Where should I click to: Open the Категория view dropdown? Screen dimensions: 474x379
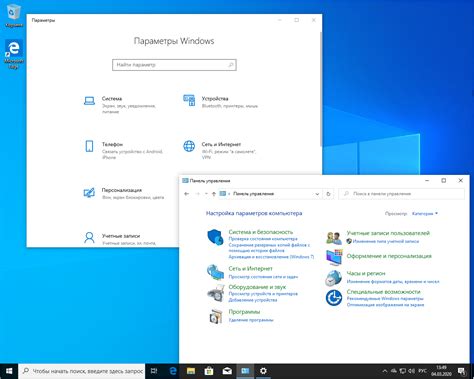click(x=425, y=213)
